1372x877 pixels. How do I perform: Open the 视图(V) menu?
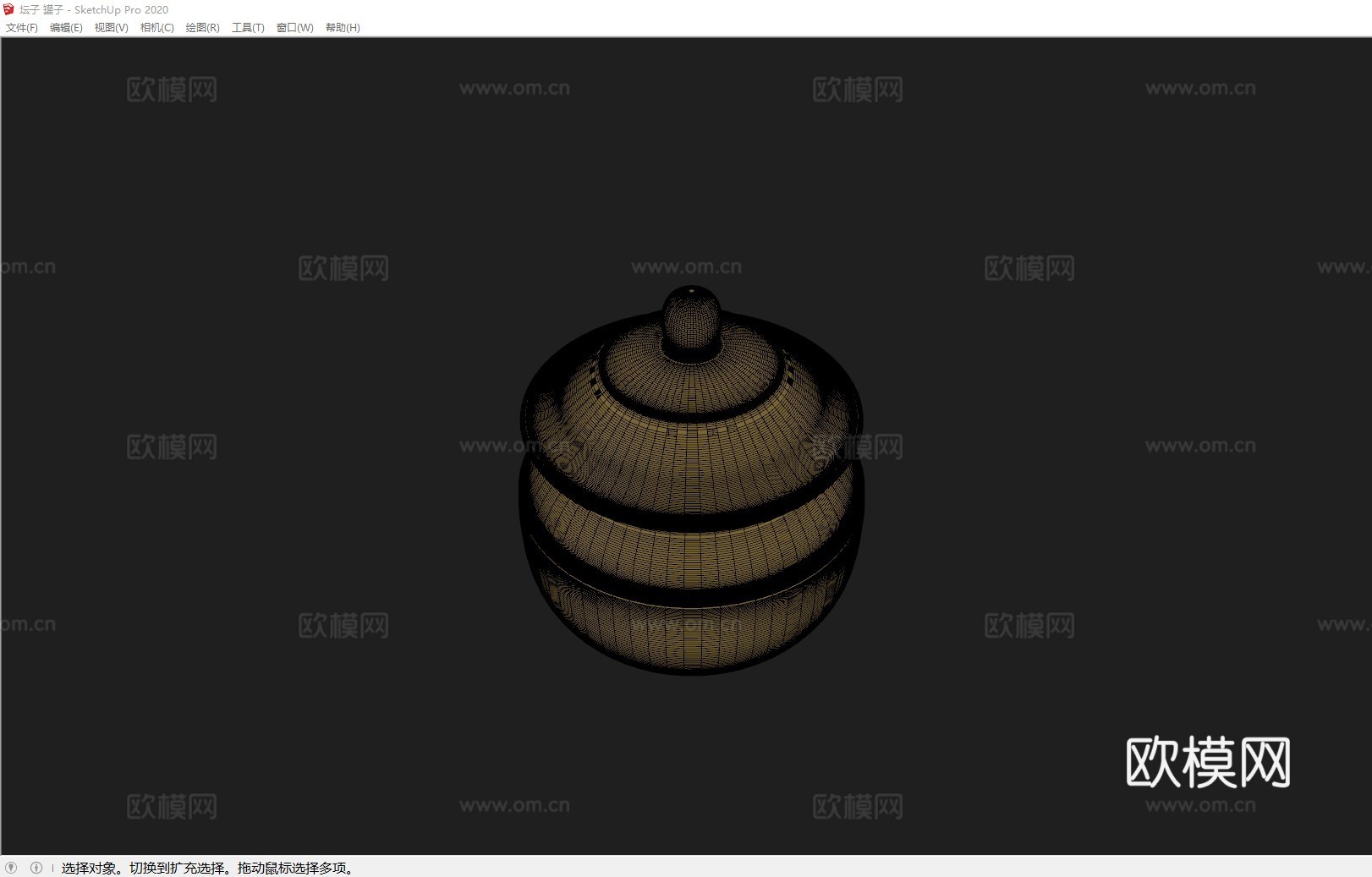point(111,28)
